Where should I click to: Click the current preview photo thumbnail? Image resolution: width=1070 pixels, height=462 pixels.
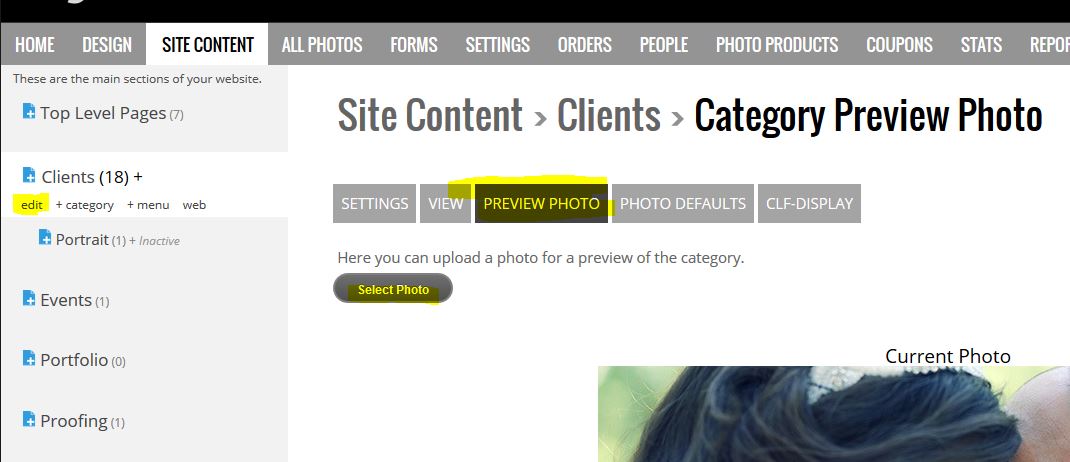(834, 414)
